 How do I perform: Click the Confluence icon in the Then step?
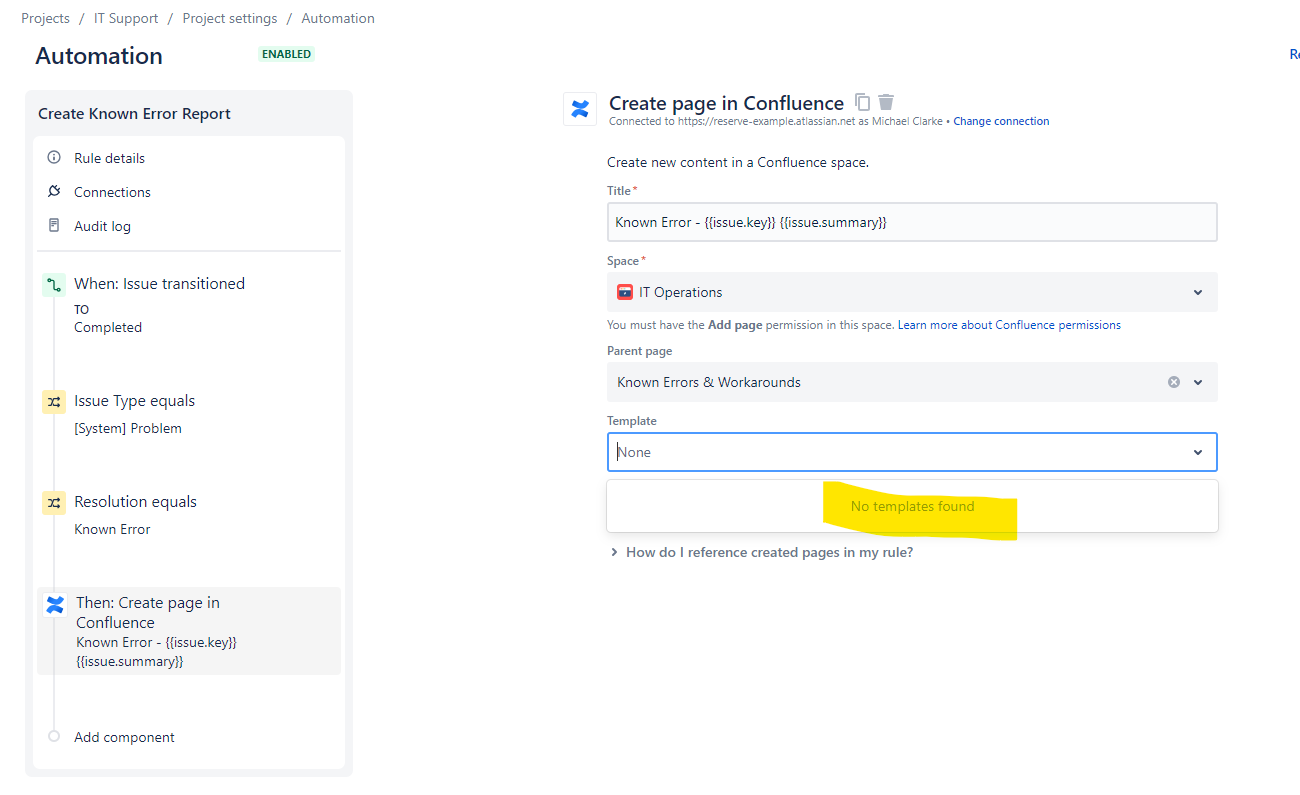(55, 605)
